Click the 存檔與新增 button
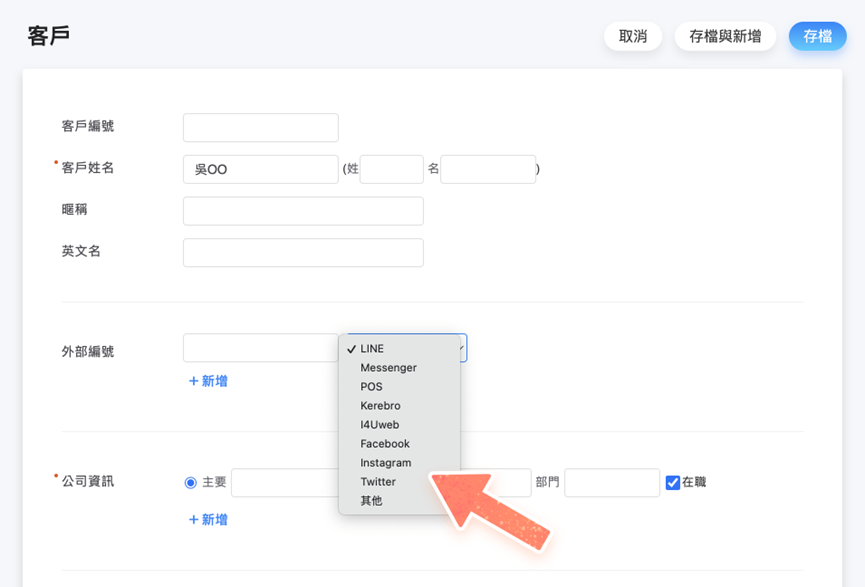865x587 pixels. point(725,36)
